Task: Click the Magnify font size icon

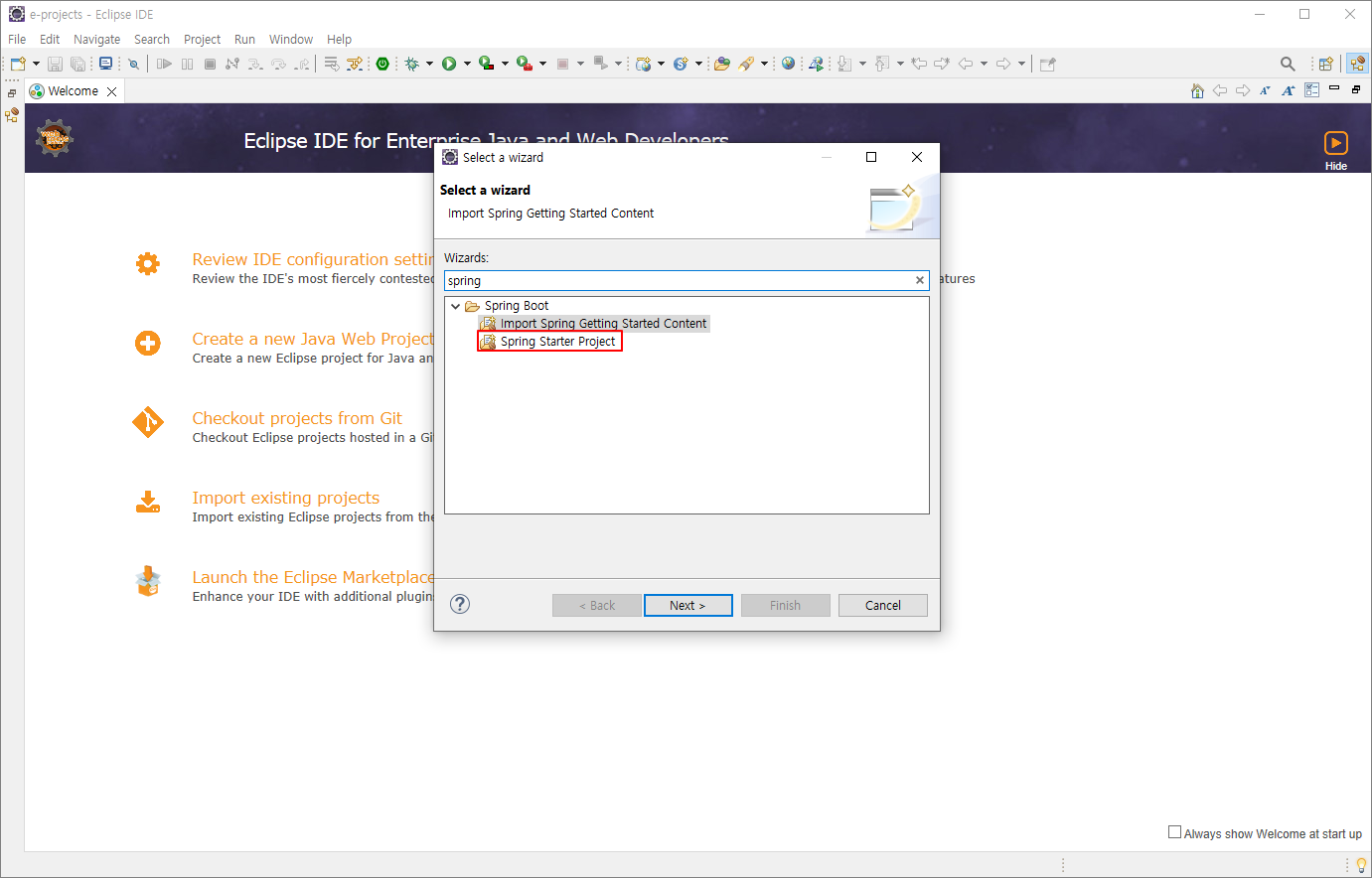Action: (1289, 90)
